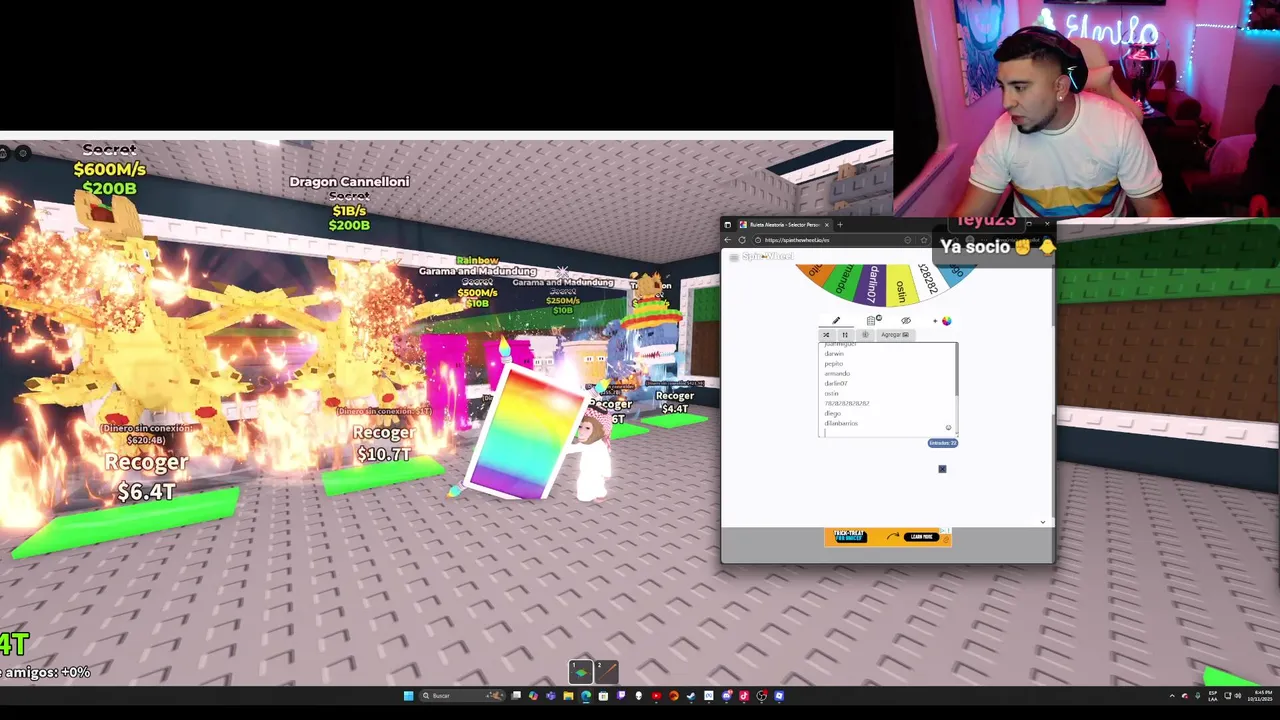Show hidden system tray icons
Viewport: 1280px width, 720px height.
coord(1172,696)
